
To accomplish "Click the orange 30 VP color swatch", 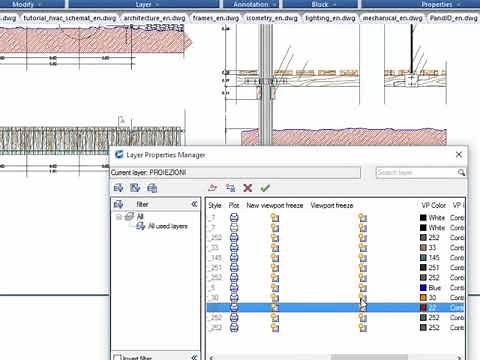I will point(423,298).
